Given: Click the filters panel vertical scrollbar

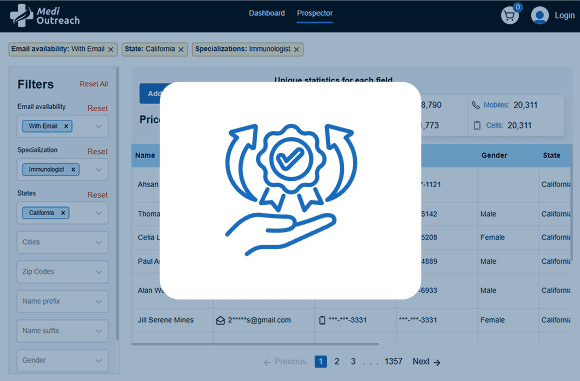Looking at the screenshot, I should [117, 203].
